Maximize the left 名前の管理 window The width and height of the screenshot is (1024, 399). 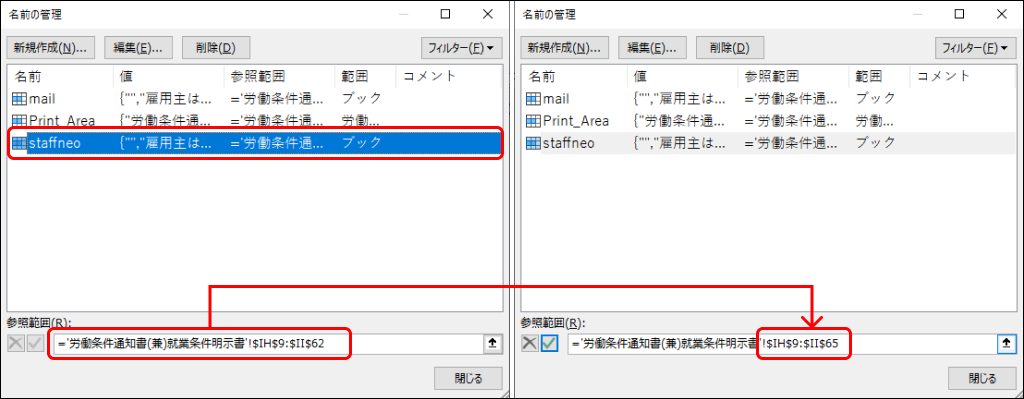tap(445, 14)
